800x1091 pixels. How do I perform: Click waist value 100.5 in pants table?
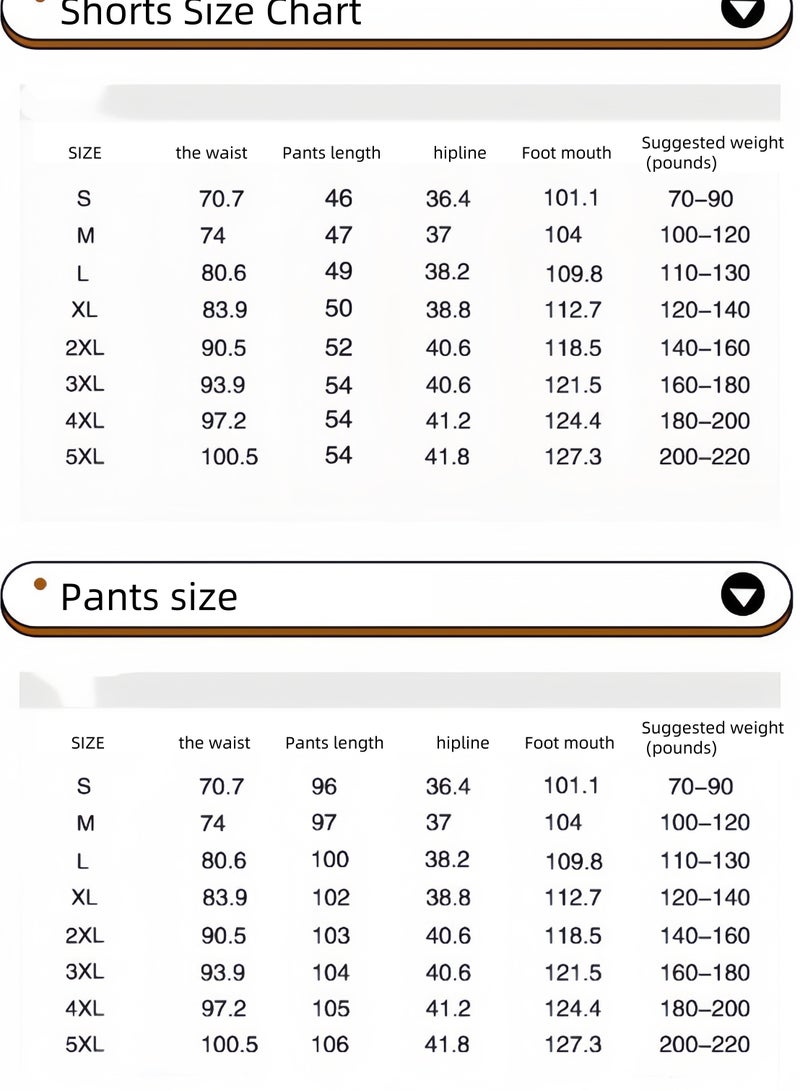click(230, 1044)
